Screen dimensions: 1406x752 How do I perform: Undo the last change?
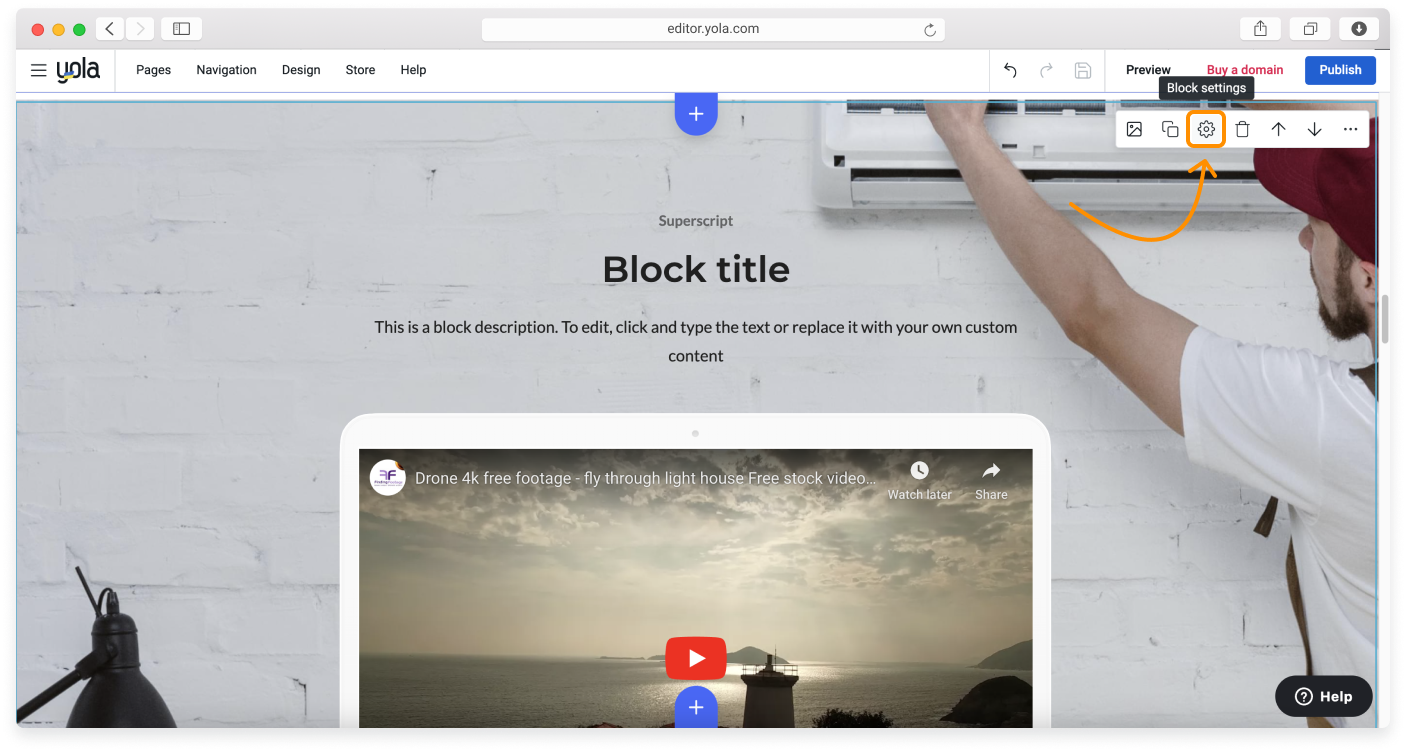[1009, 70]
